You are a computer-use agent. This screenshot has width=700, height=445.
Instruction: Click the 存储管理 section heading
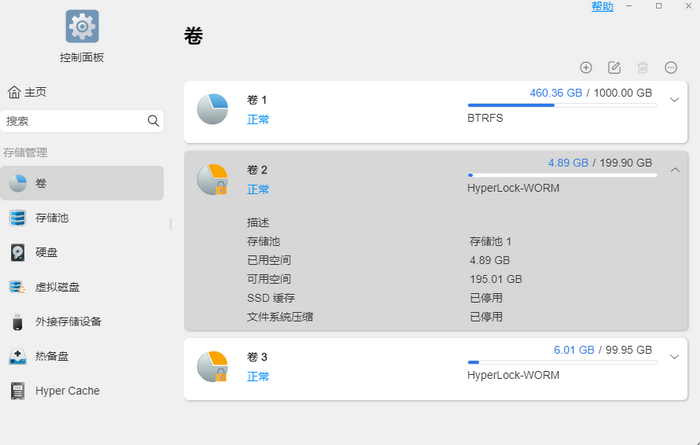(x=25, y=153)
